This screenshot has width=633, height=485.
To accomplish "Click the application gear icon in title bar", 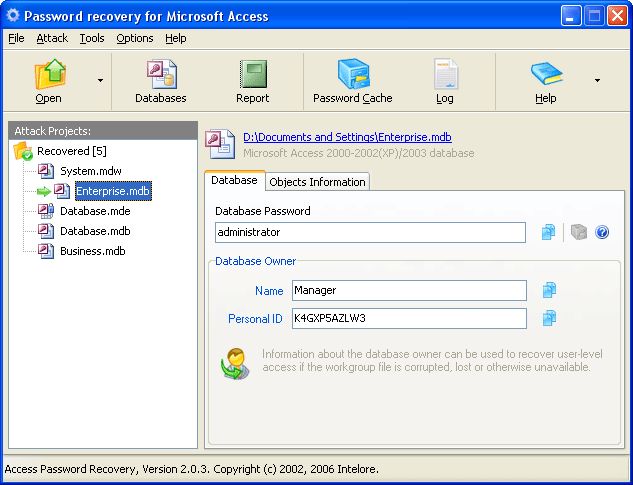I will [x=13, y=16].
